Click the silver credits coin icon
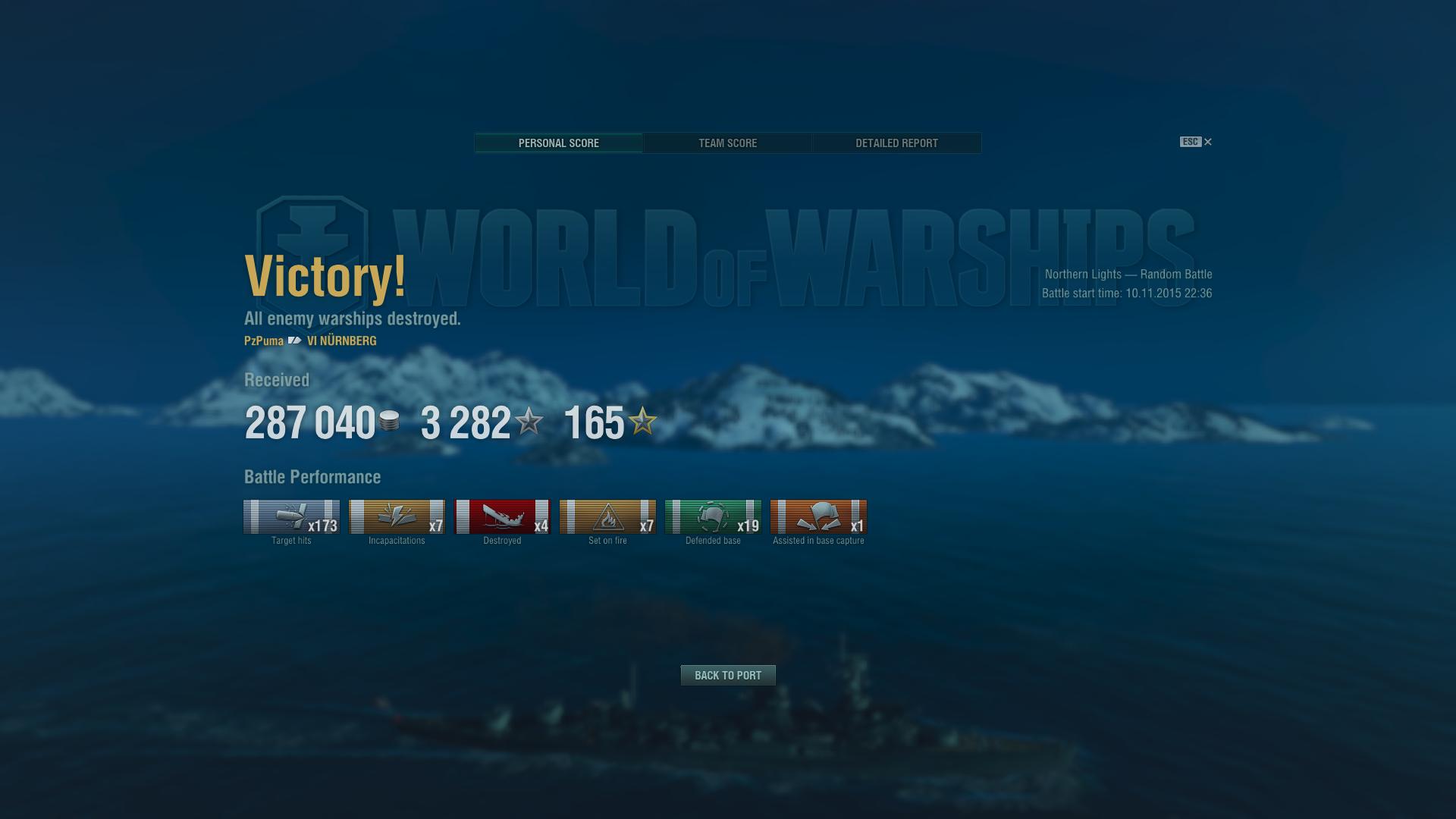Viewport: 1456px width, 819px height. (x=389, y=421)
